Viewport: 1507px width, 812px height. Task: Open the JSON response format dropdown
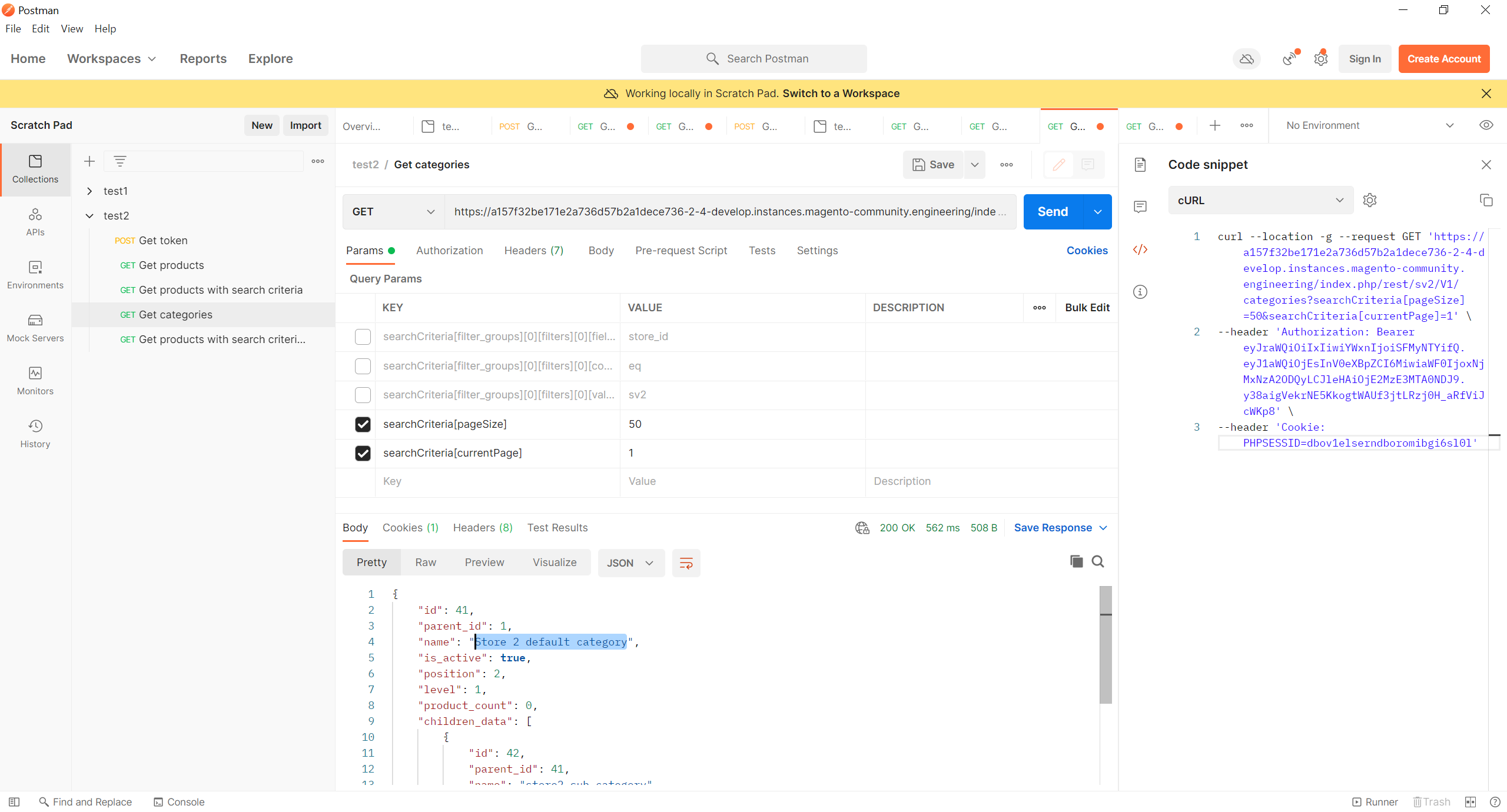(631, 563)
